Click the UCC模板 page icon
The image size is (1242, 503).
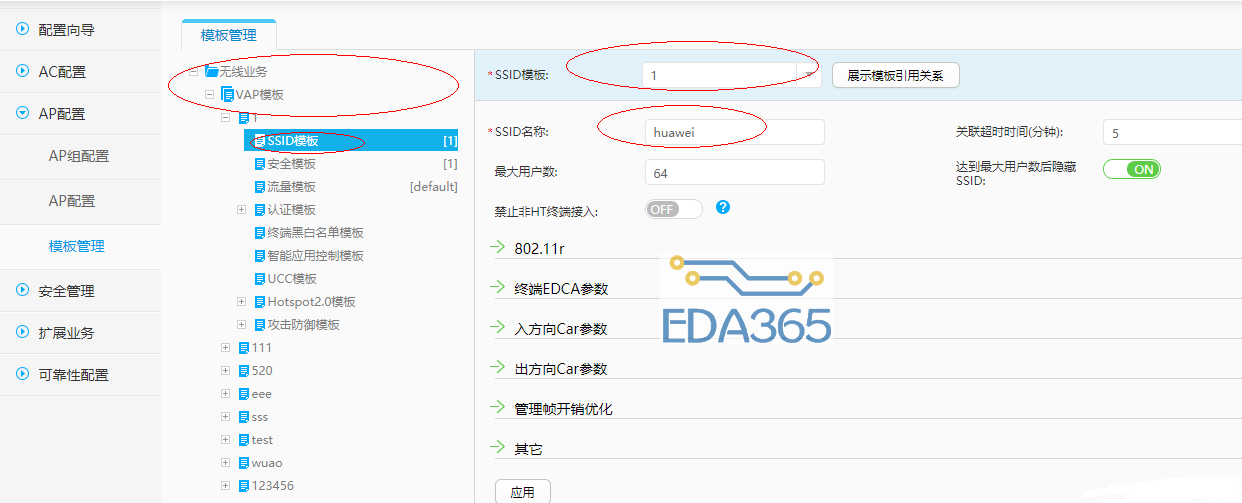coord(260,278)
